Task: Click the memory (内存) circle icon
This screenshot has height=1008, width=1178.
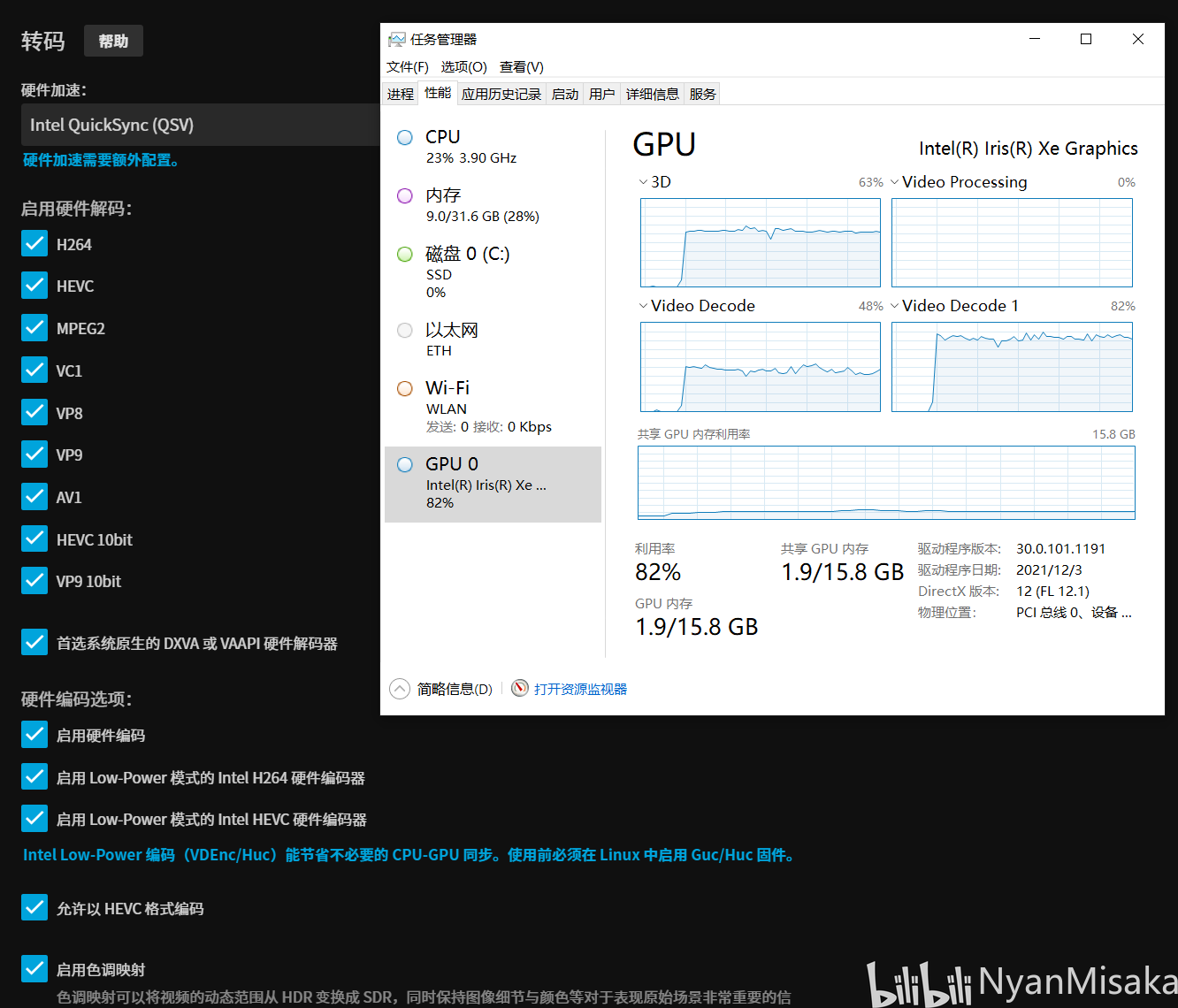Action: (x=405, y=196)
